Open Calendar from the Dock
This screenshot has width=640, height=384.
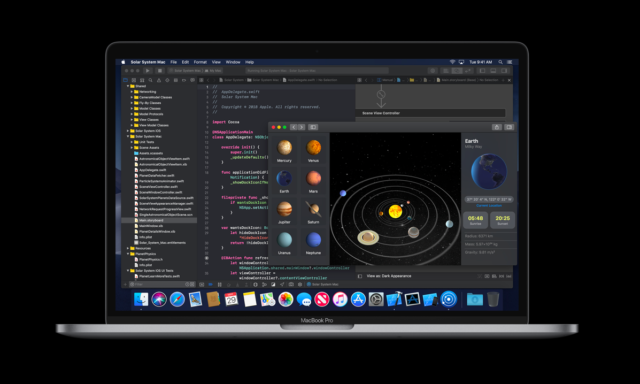pos(231,300)
